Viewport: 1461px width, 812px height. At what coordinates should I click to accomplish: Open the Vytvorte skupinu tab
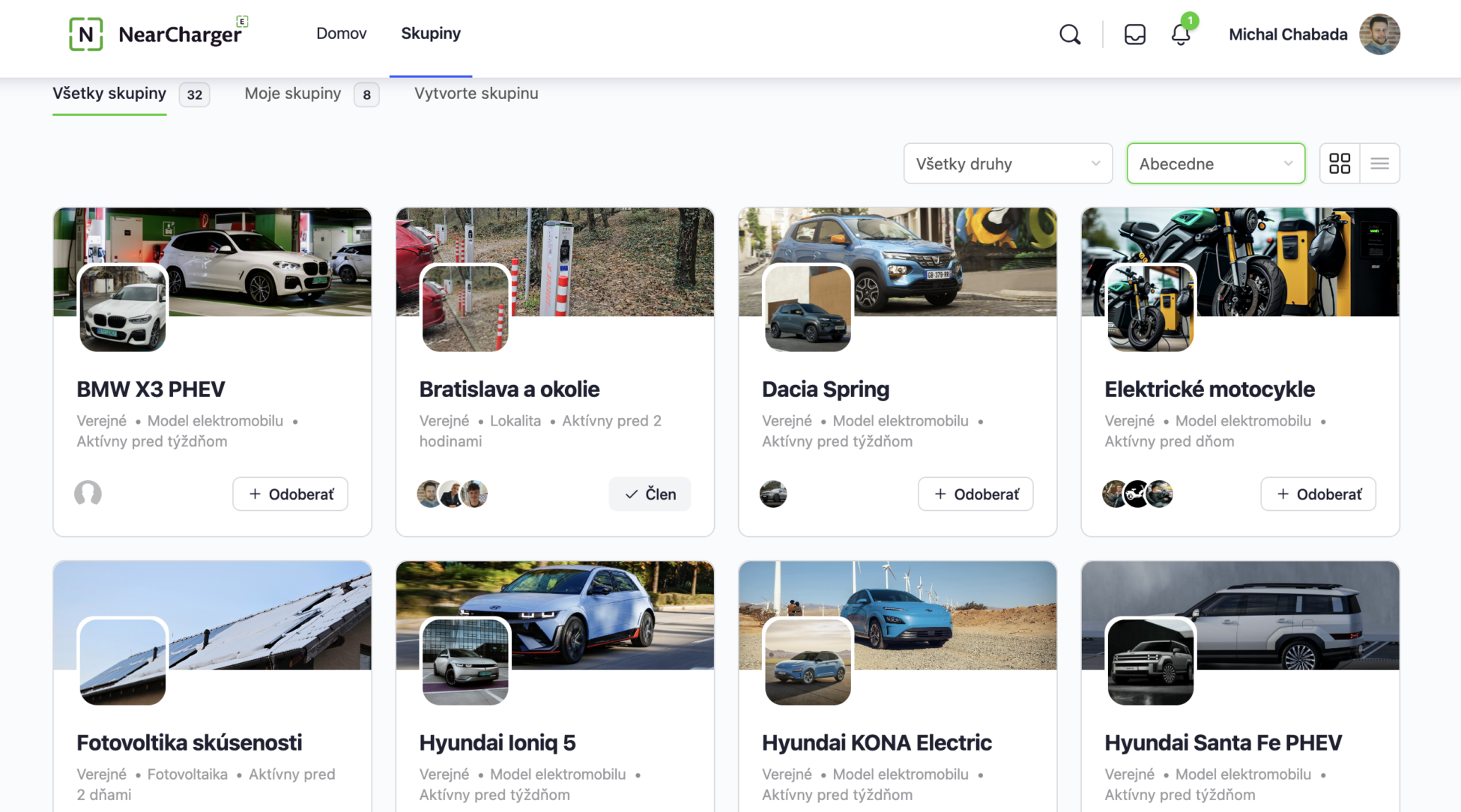coord(477,94)
